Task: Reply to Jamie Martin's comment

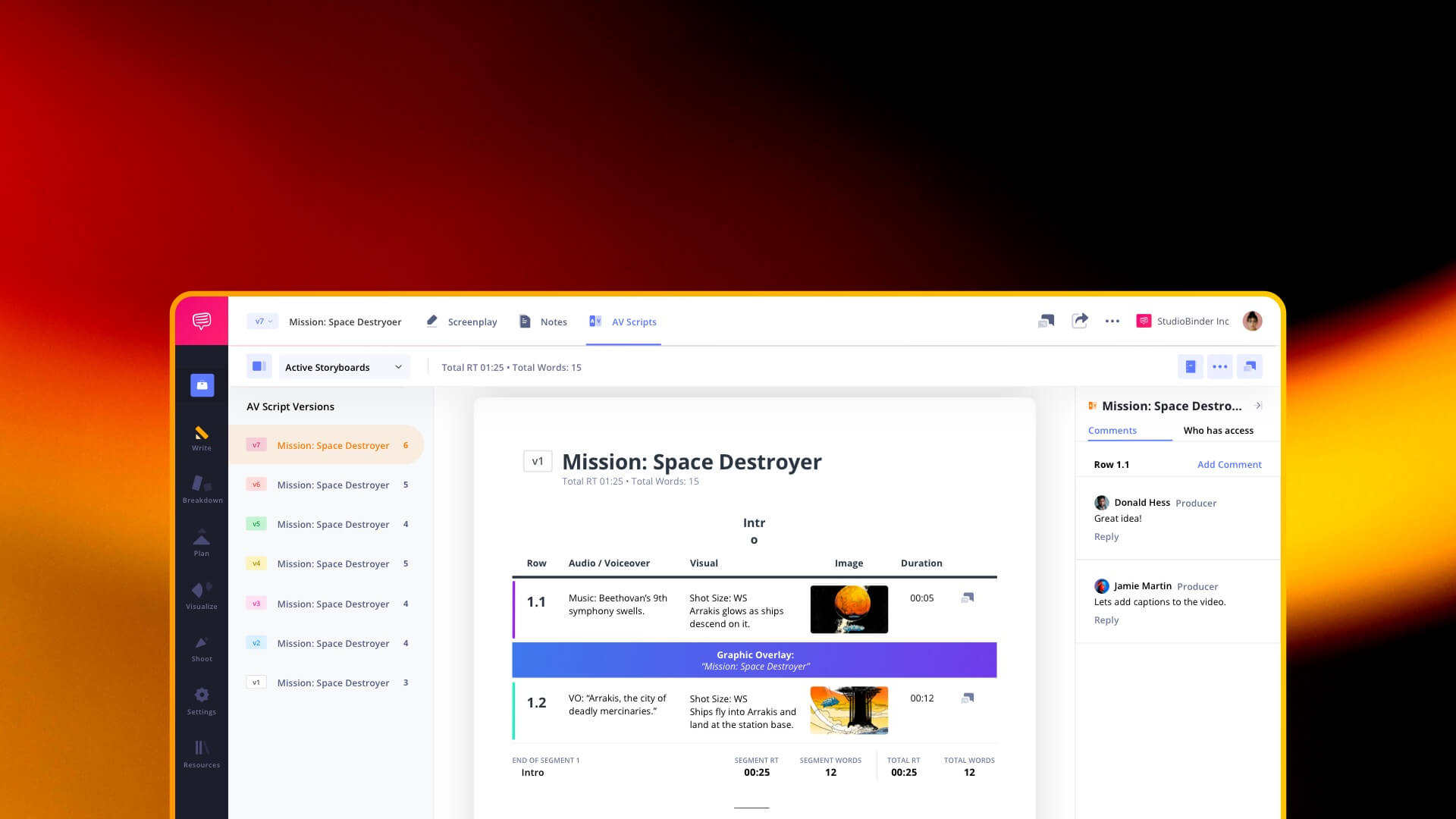Action: (1106, 620)
